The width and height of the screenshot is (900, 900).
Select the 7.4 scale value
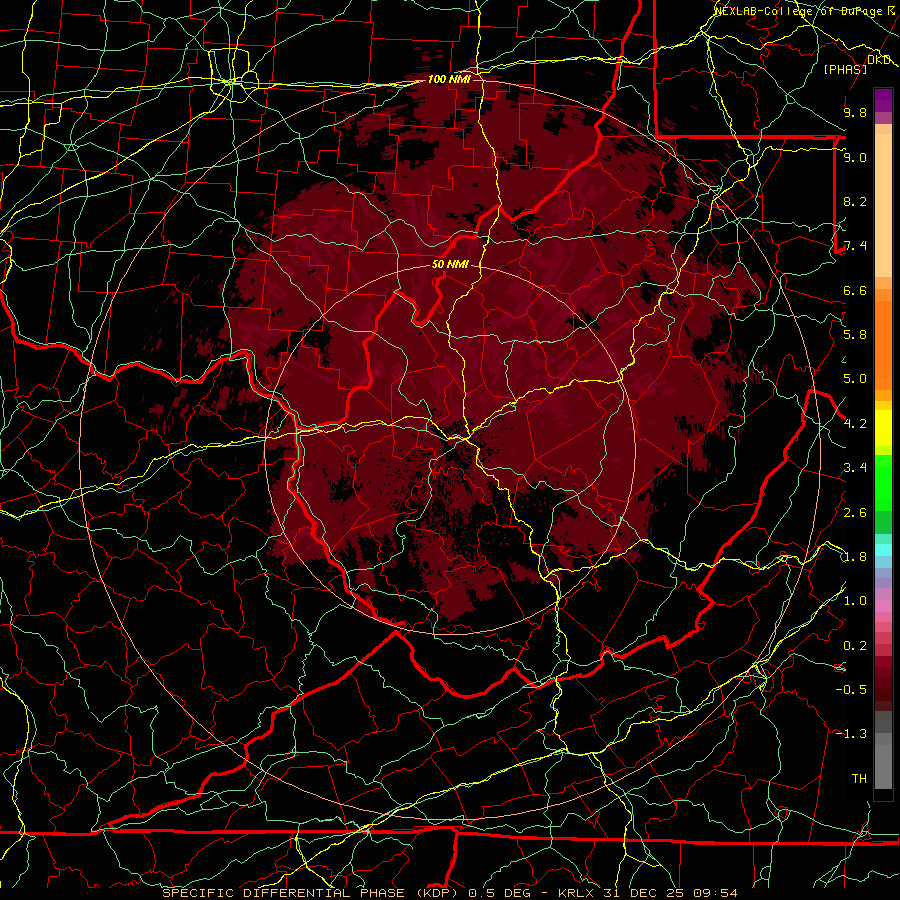click(x=855, y=246)
